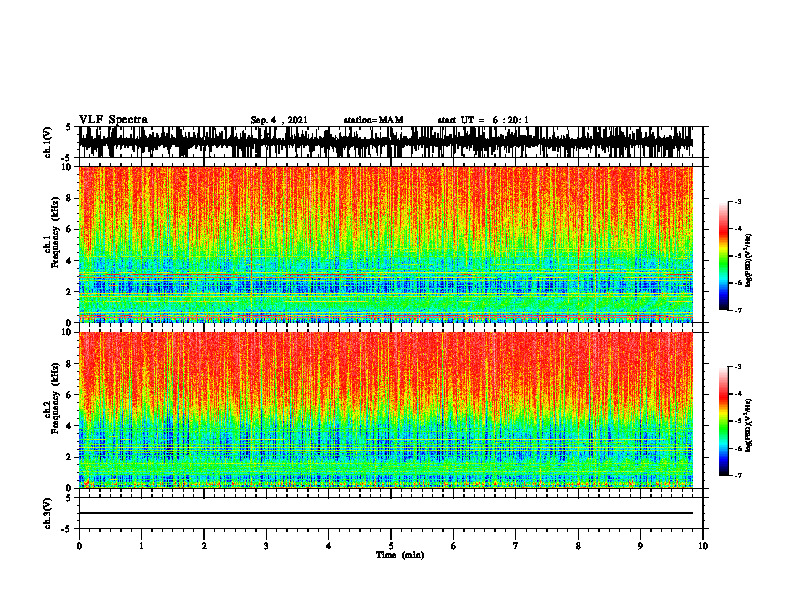This screenshot has height=612, width=792.
Task: Click inside the ch.2 spectrogram panel
Action: pos(386,410)
